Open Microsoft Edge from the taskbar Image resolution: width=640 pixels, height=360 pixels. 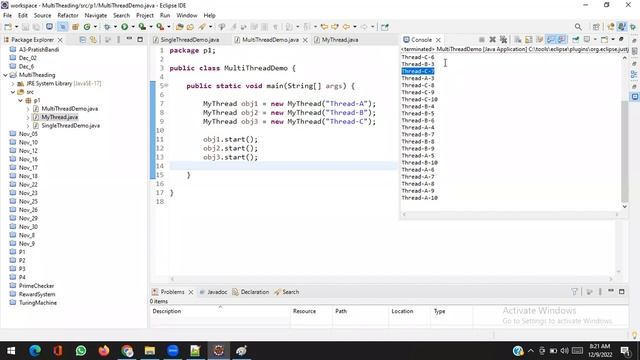click(x=35, y=351)
